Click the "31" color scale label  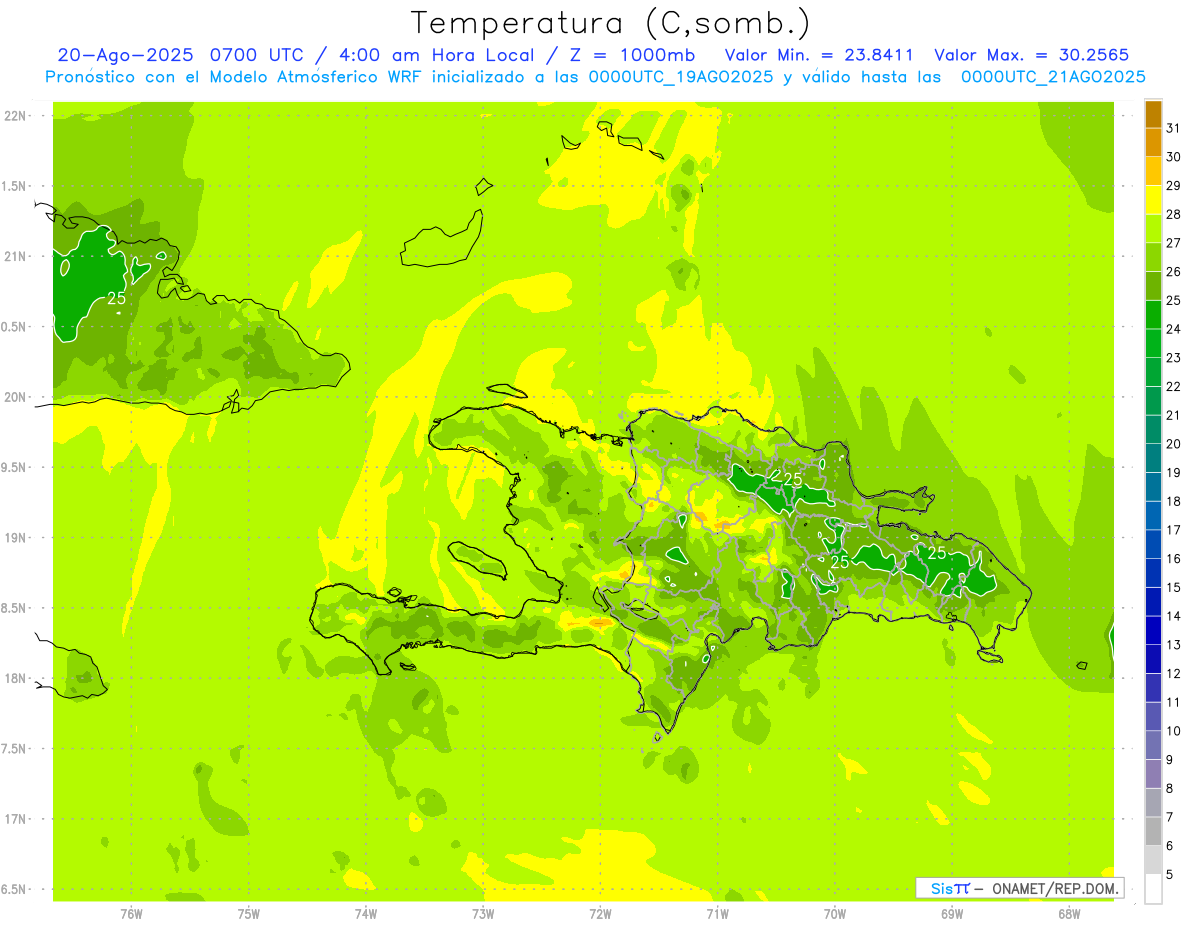click(1174, 128)
